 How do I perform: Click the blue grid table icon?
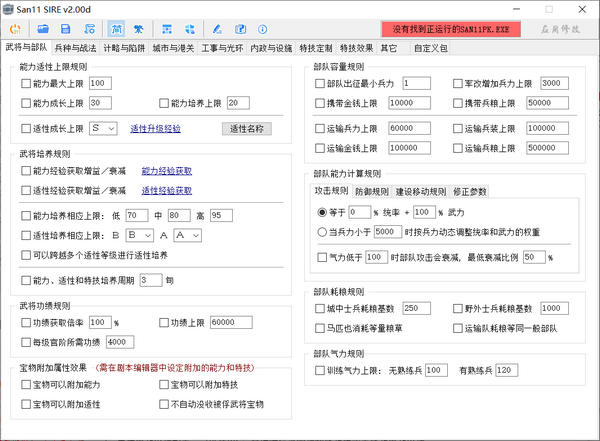tap(167, 29)
